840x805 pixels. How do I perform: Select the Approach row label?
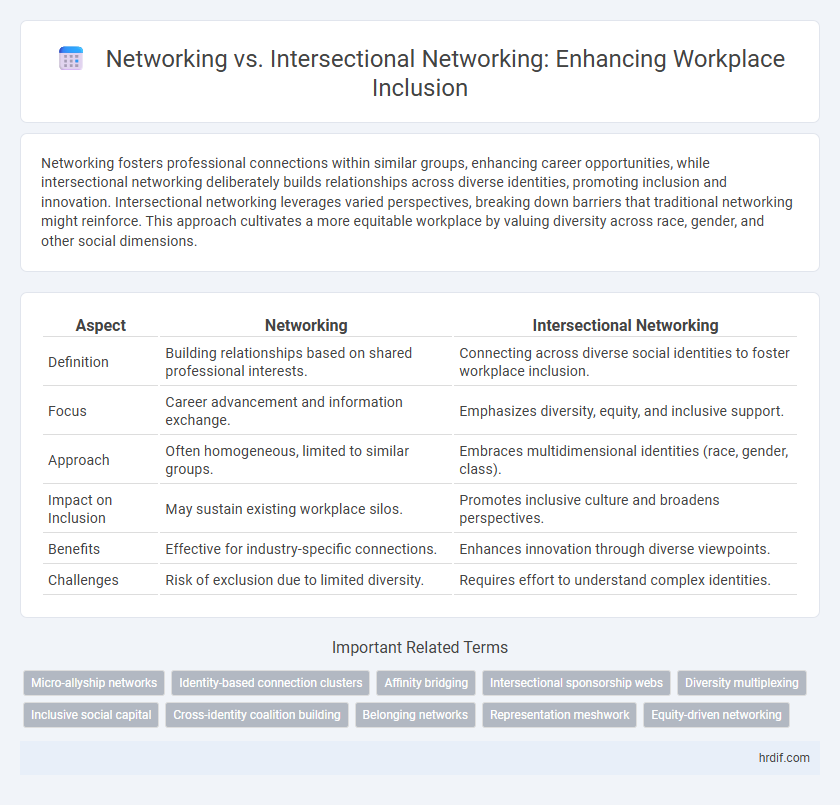79,460
